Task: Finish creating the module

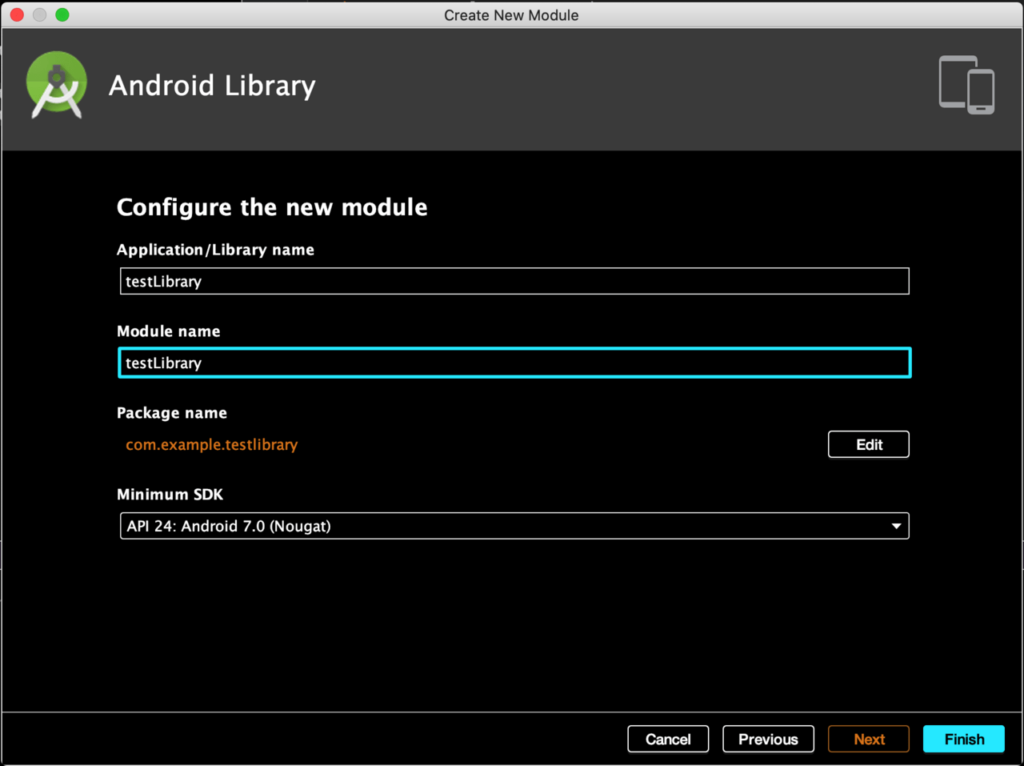Action: 964,739
